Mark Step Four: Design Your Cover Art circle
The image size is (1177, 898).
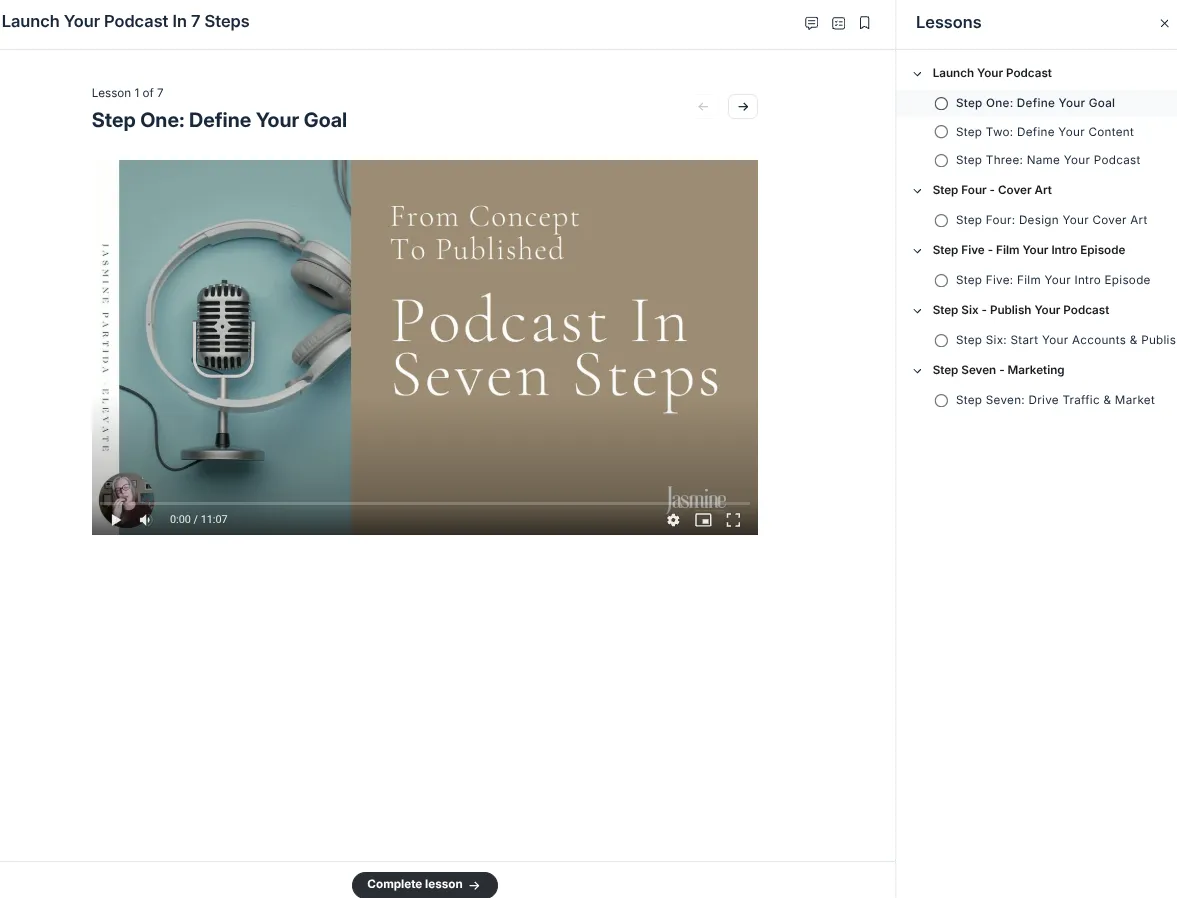[x=941, y=221]
